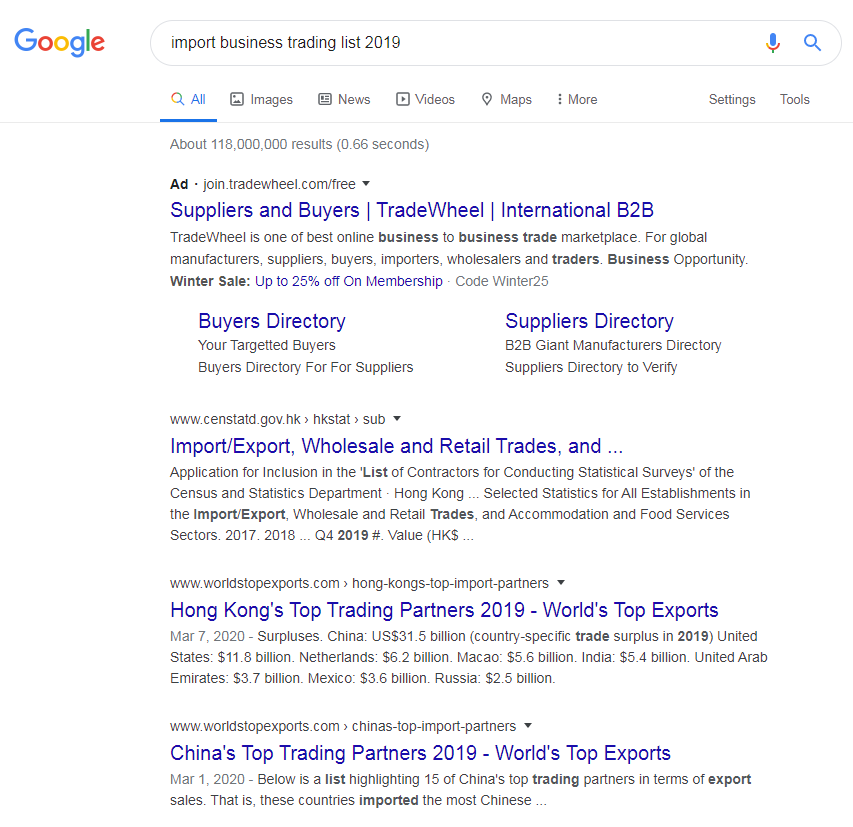Screen dimensions: 853x827
Task: Click the 'Code Winter25' promo text
Action: [x=502, y=281]
